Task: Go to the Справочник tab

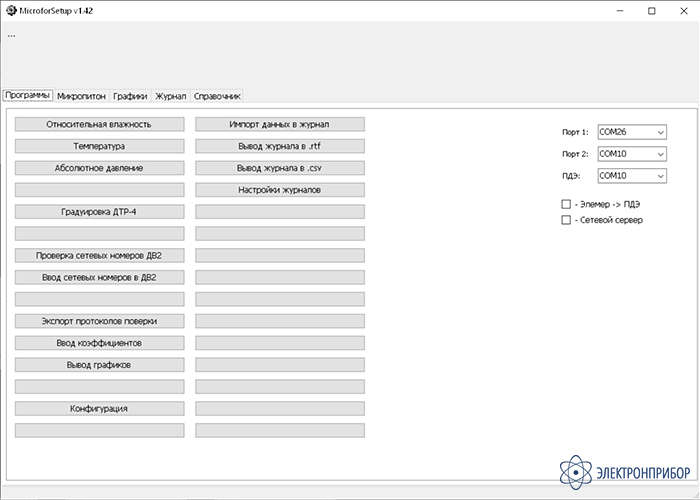Action: pos(216,96)
